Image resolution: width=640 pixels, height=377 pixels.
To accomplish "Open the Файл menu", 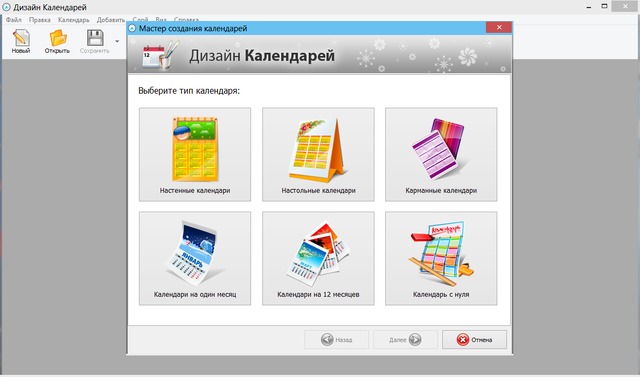I will [14, 20].
